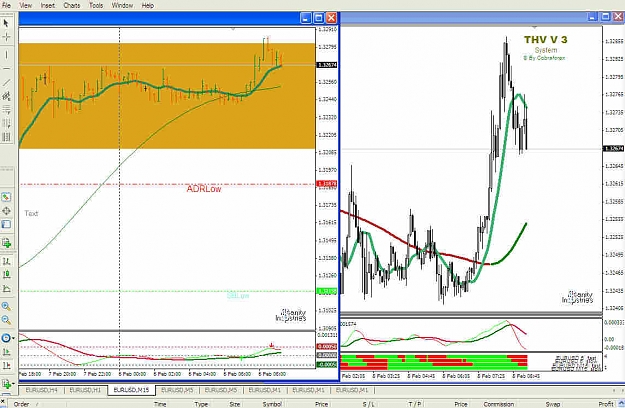Click the Commission column header
This screenshot has height=408, width=625.
coord(499,404)
